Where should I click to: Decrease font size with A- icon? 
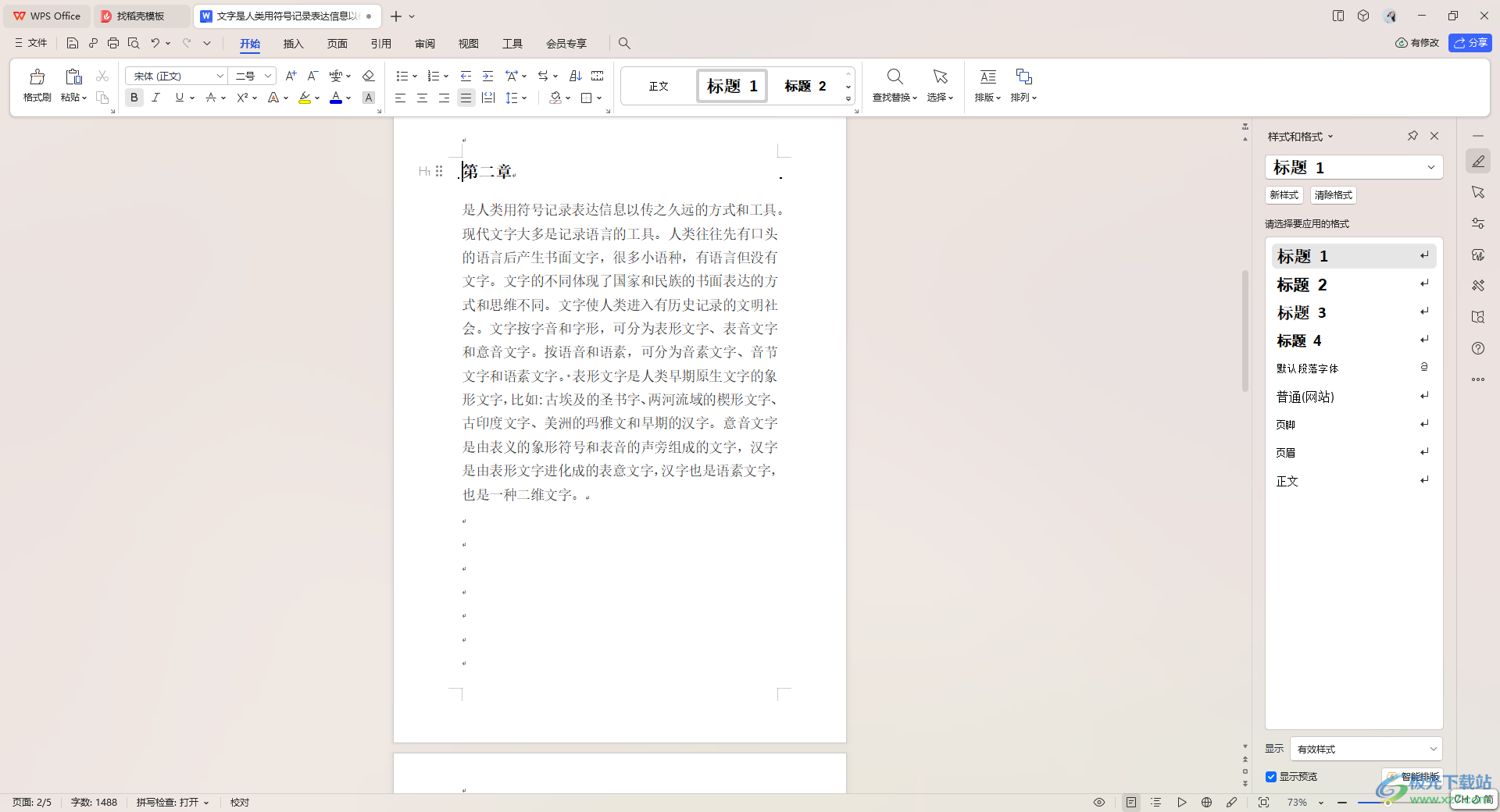tap(312, 76)
